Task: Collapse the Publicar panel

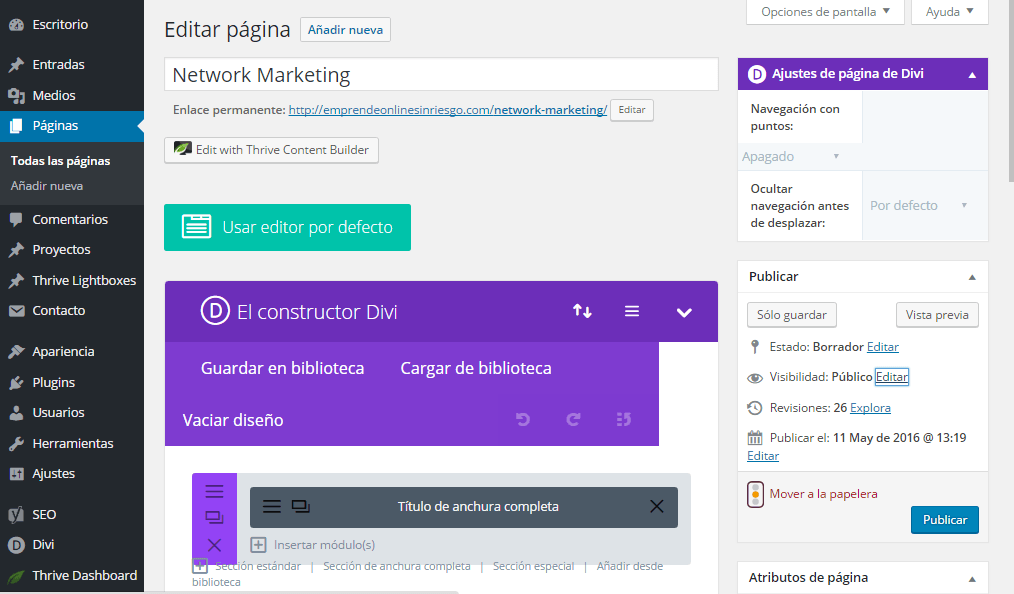Action: click(x=972, y=277)
